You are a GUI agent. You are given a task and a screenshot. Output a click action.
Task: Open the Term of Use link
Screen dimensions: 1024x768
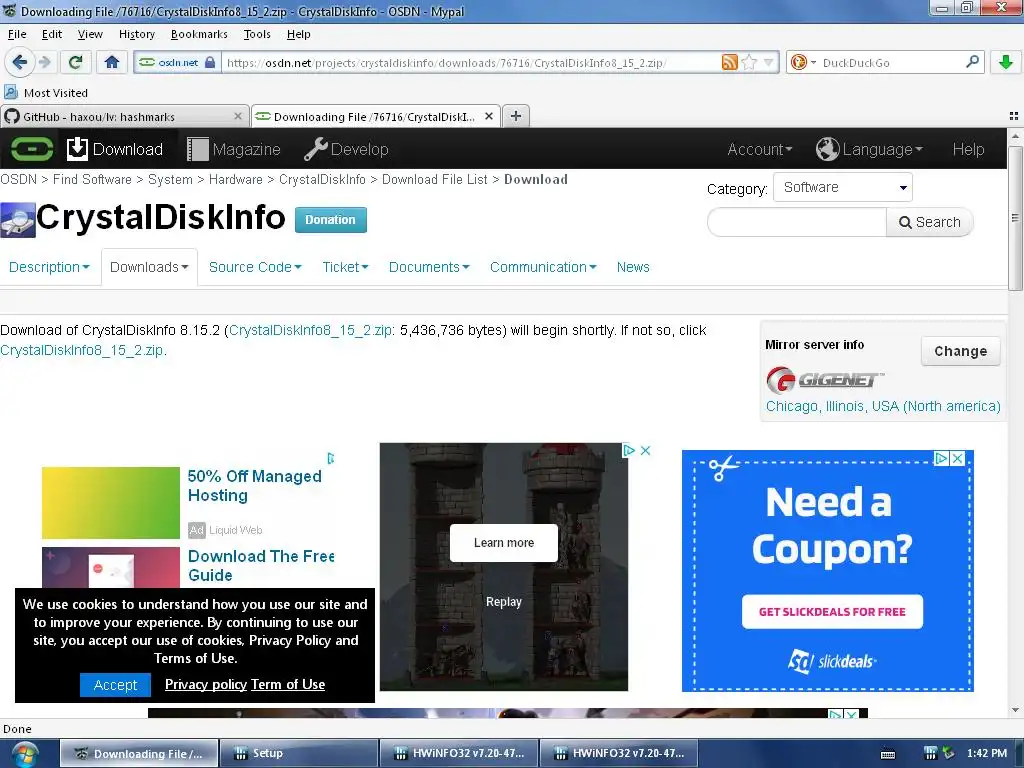(x=288, y=684)
